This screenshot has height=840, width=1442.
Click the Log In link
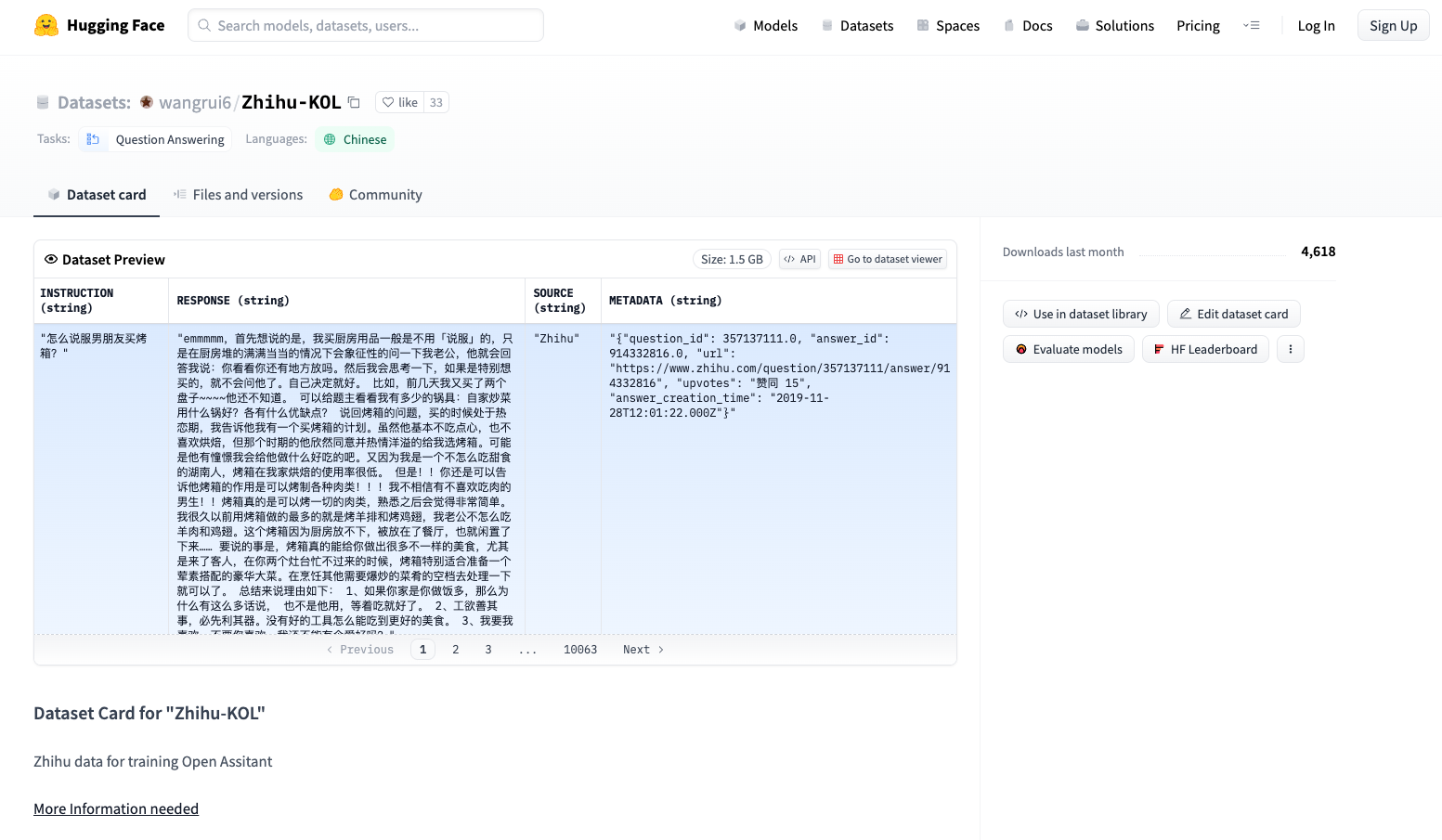[x=1316, y=26]
